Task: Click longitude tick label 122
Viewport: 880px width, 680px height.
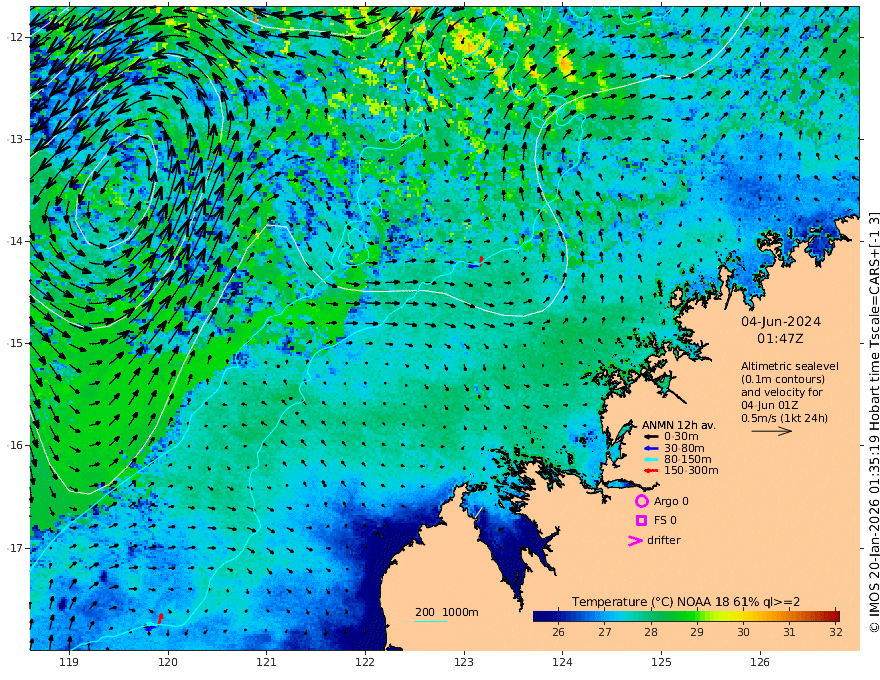Action: tap(365, 663)
